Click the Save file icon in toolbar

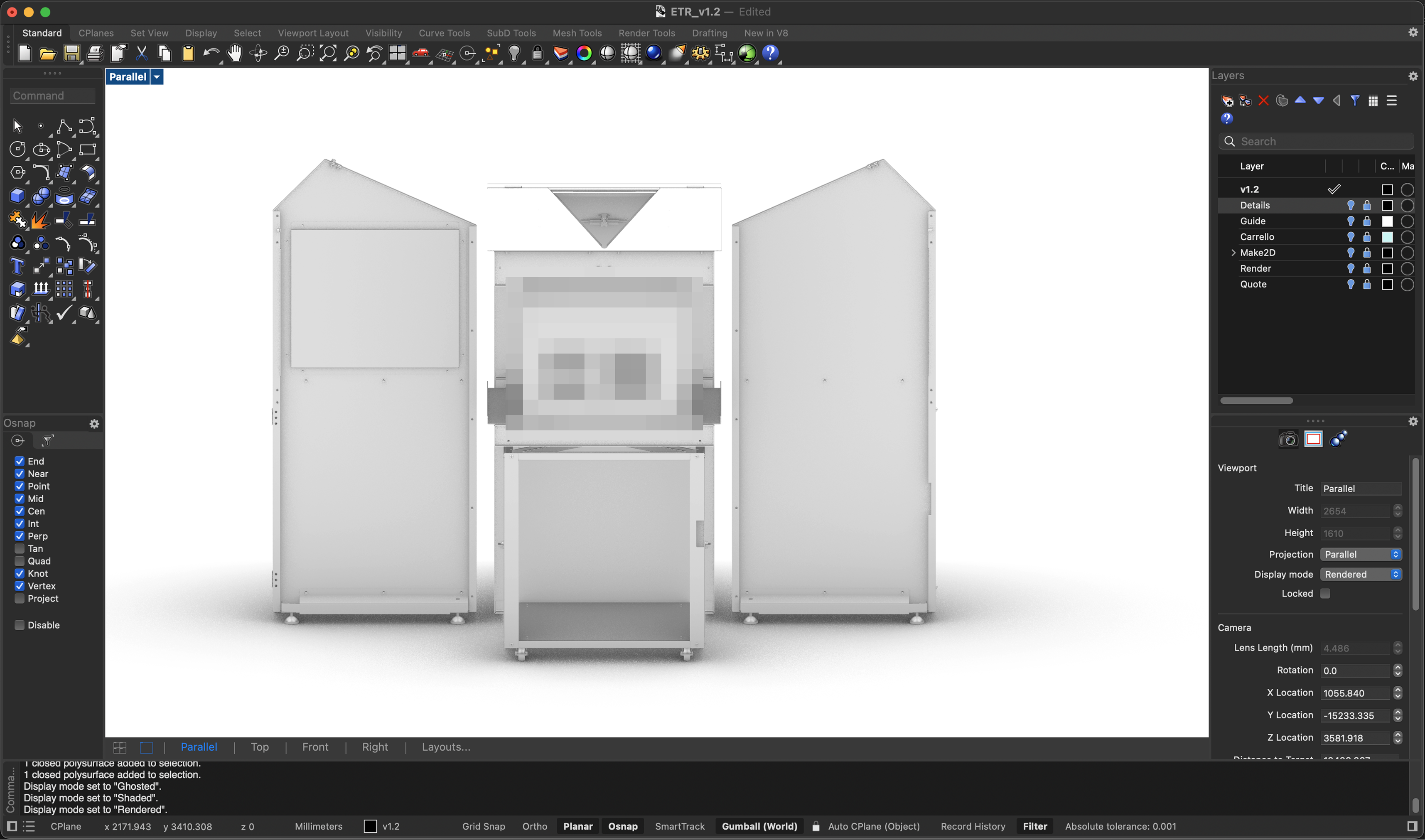[71, 53]
